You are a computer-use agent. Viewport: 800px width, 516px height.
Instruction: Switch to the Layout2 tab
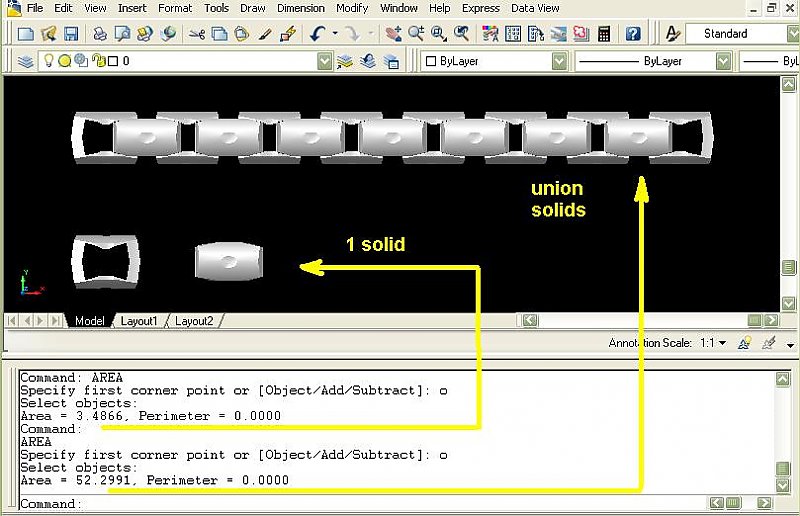point(194,321)
